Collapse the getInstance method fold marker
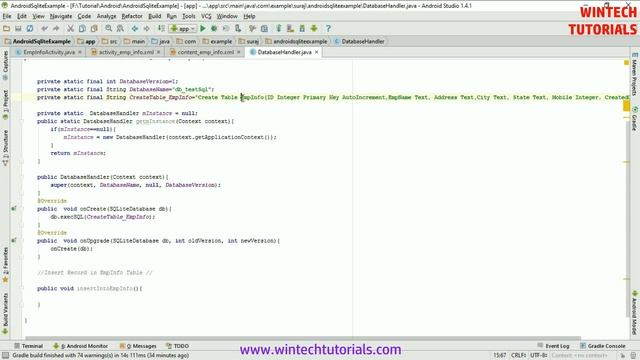Viewport: 640px width, 360px height. pos(22,121)
